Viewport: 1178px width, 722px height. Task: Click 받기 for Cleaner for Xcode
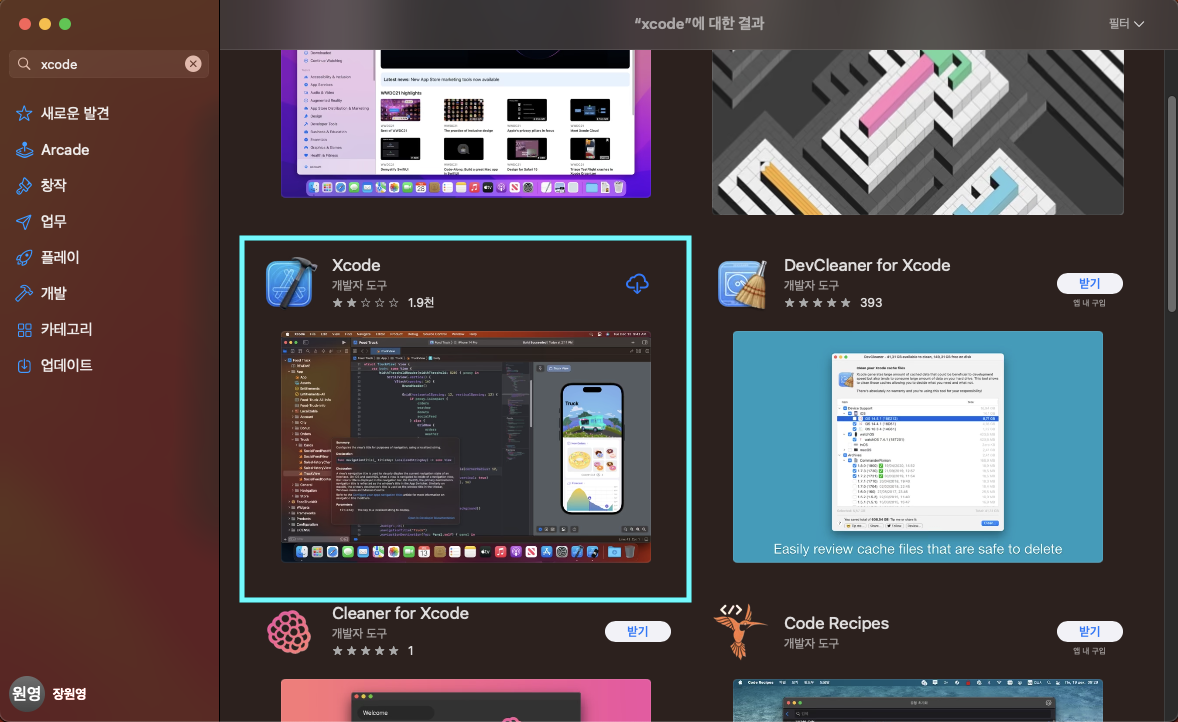pos(638,631)
